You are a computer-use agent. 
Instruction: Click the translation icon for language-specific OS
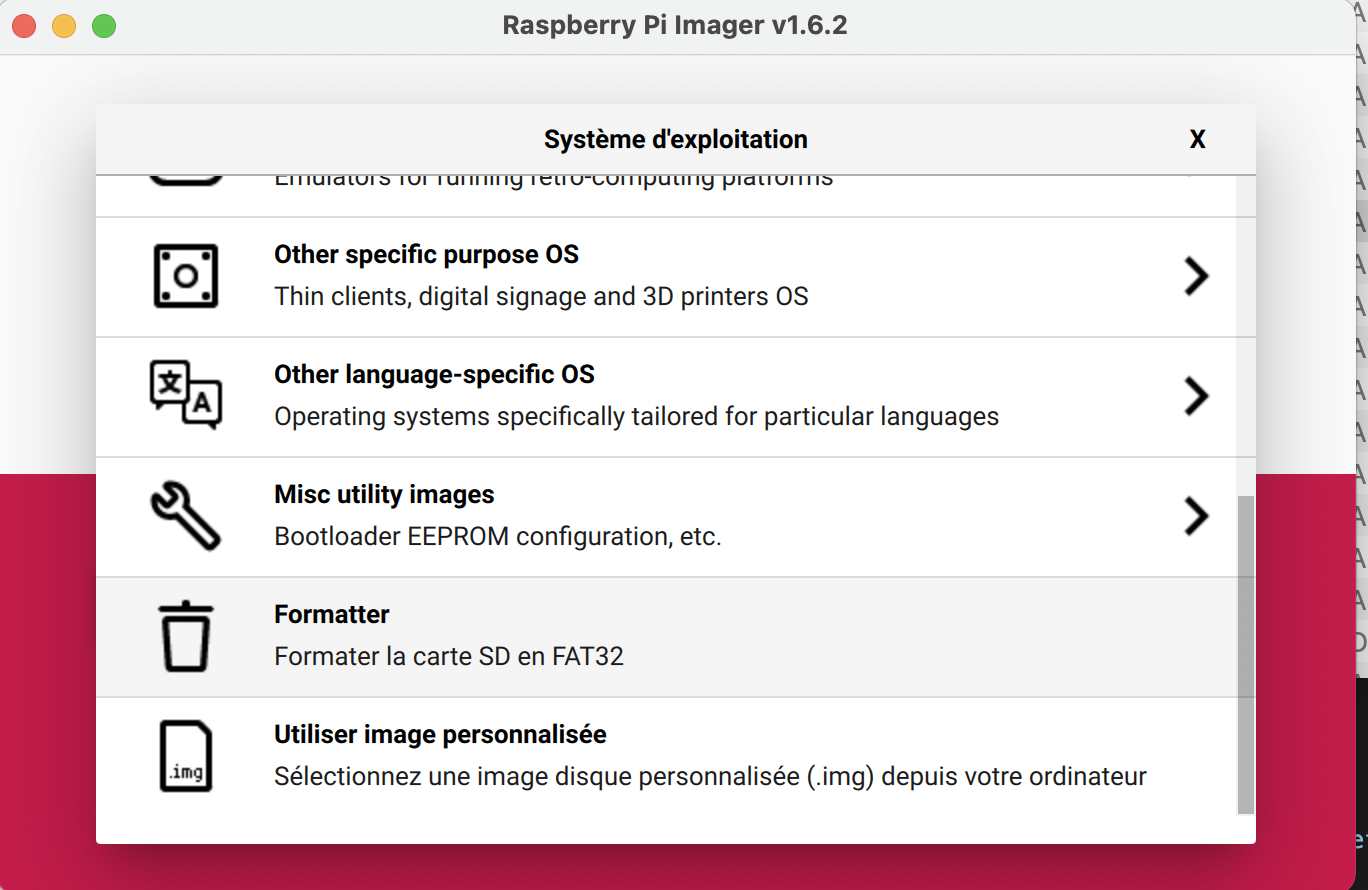pos(186,396)
